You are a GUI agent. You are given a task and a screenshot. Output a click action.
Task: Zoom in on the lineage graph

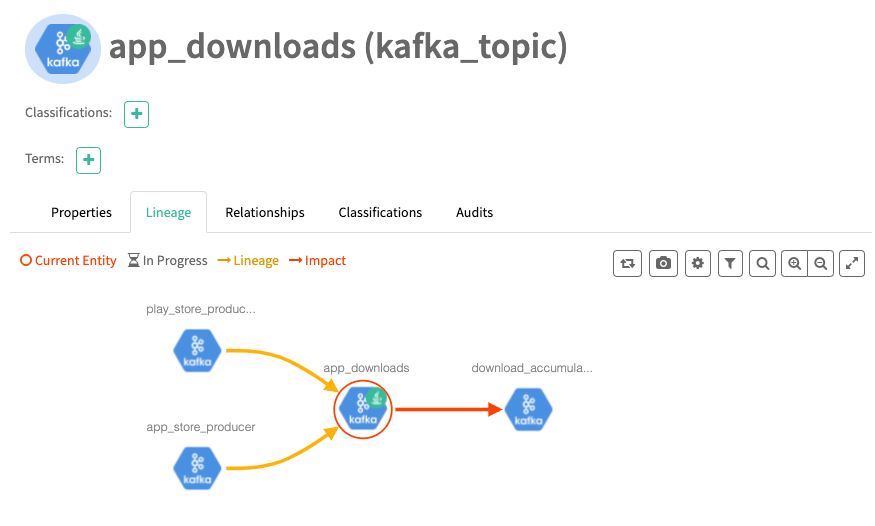pos(795,263)
